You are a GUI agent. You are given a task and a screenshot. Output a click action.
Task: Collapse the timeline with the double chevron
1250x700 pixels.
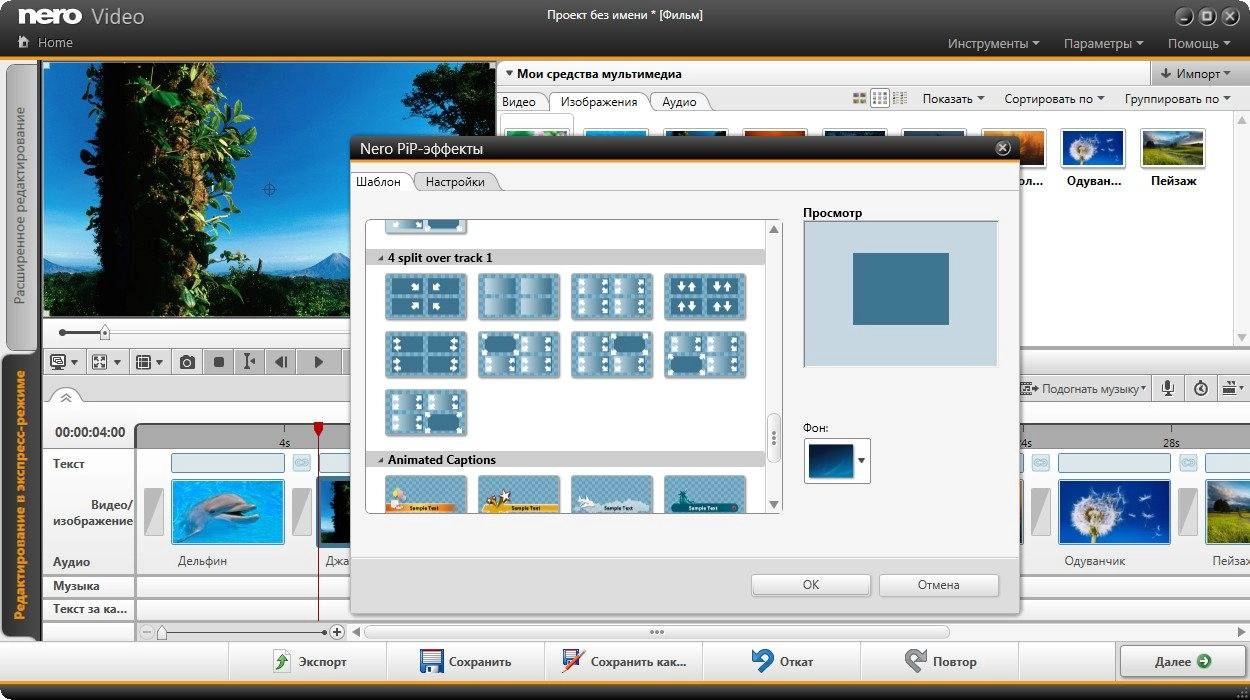[x=66, y=397]
